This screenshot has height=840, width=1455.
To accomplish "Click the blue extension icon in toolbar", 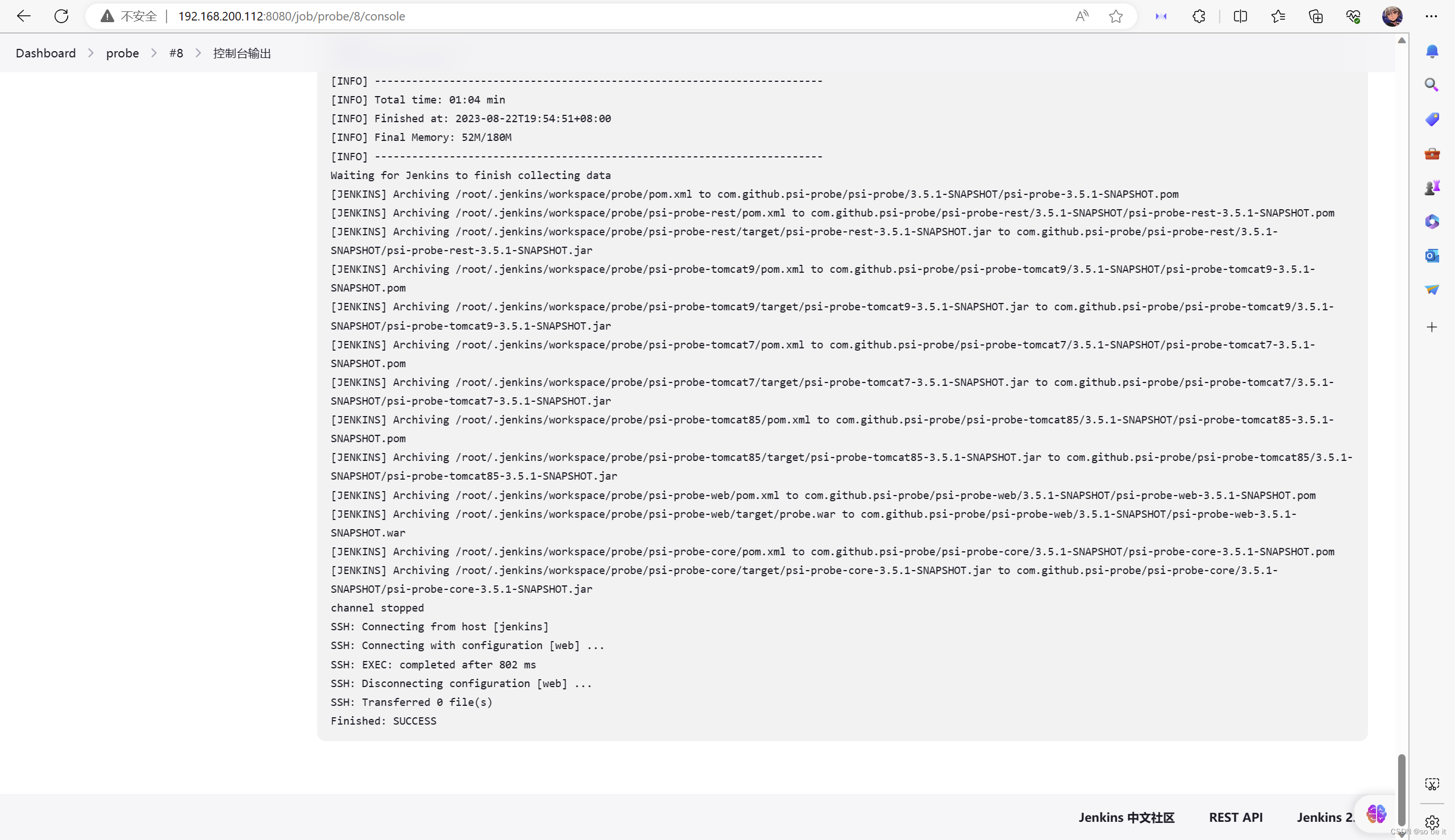I will [x=1161, y=16].
